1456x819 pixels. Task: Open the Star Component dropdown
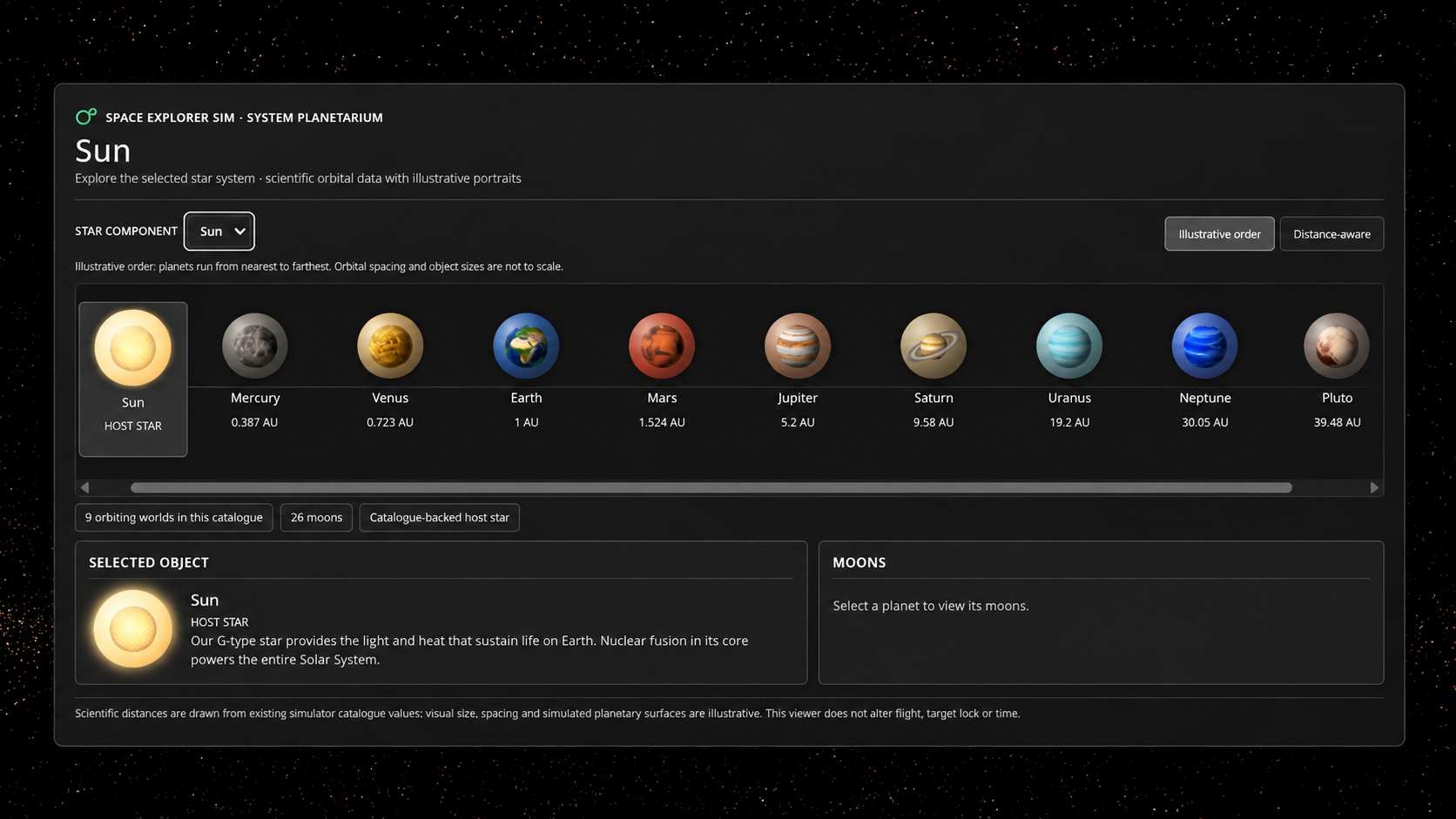(219, 231)
